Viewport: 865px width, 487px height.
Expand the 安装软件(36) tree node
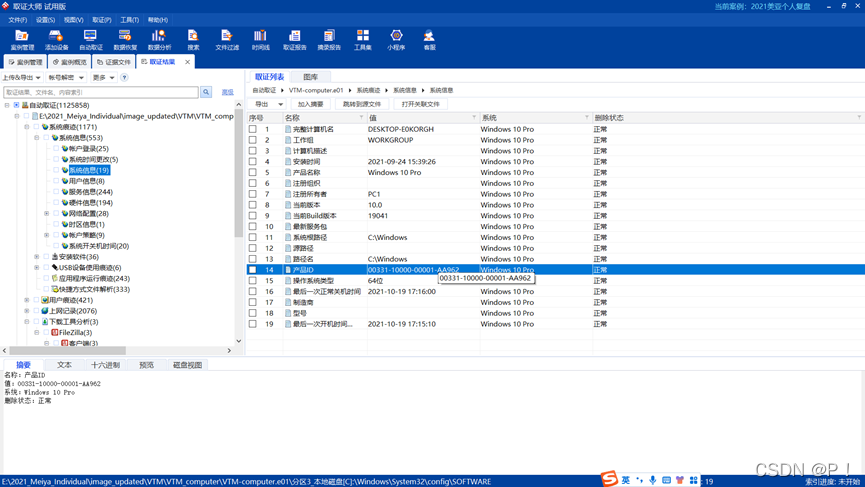(36, 257)
